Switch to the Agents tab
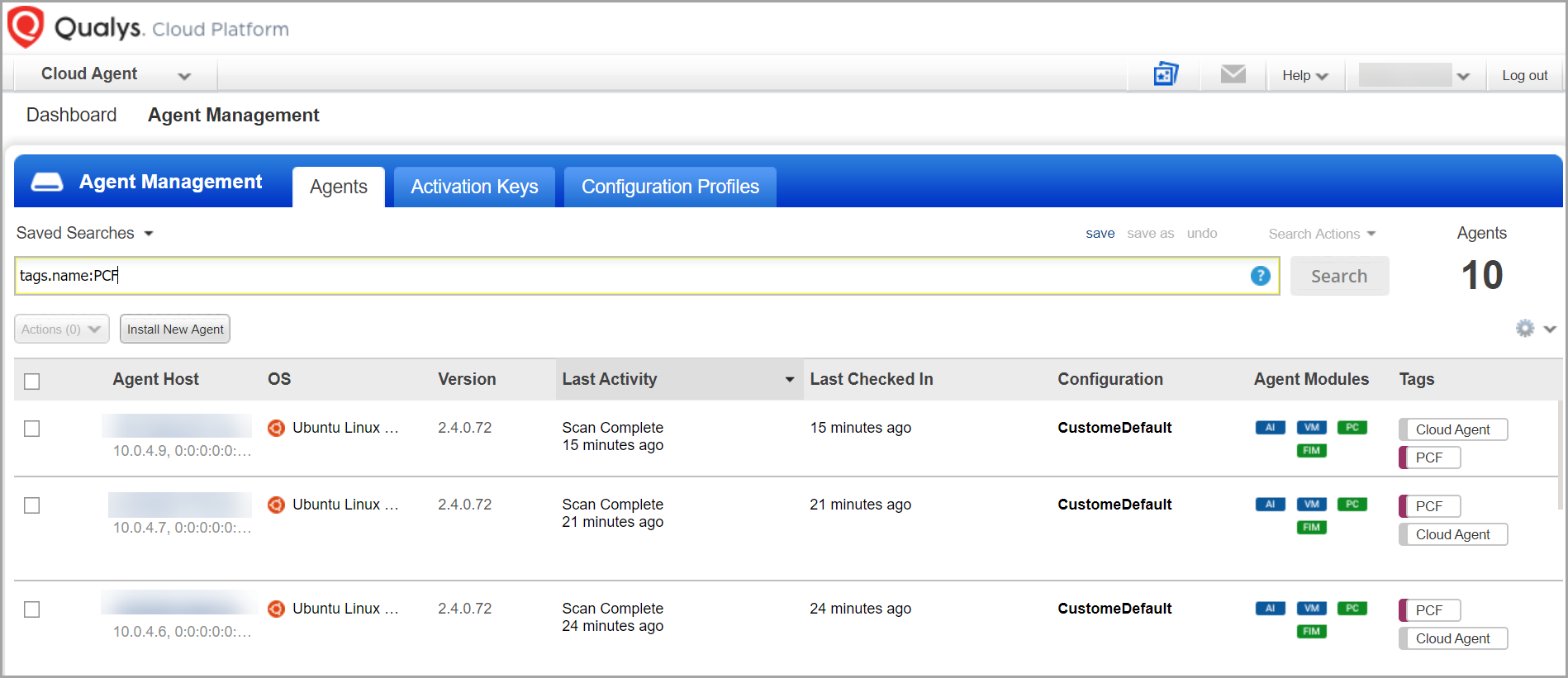1568x678 pixels. (339, 187)
